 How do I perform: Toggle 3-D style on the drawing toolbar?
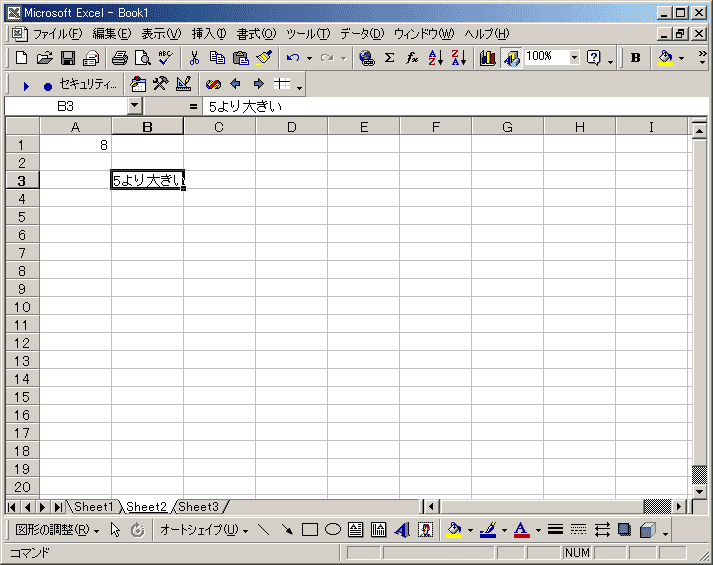coord(647,530)
